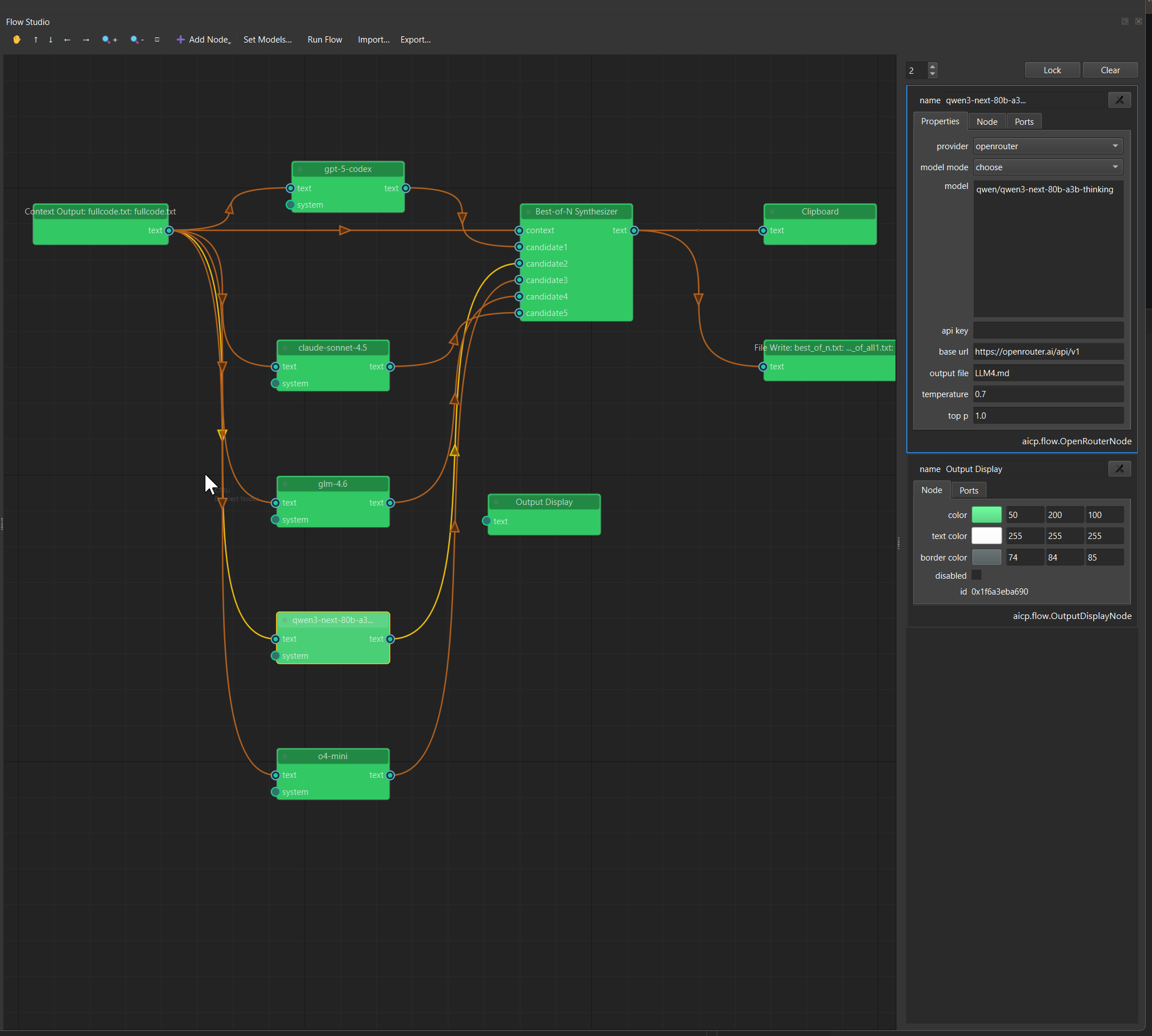Unpin the Output Display properties panel

click(1119, 469)
